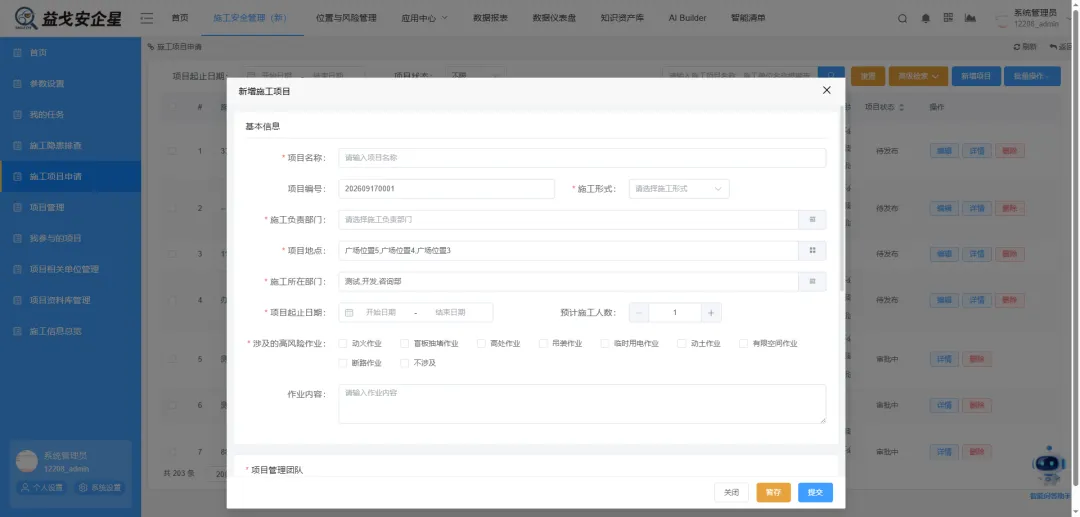Expand the 应用中心 menu dropdown
Screen dimensions: 1080x517
424,18
